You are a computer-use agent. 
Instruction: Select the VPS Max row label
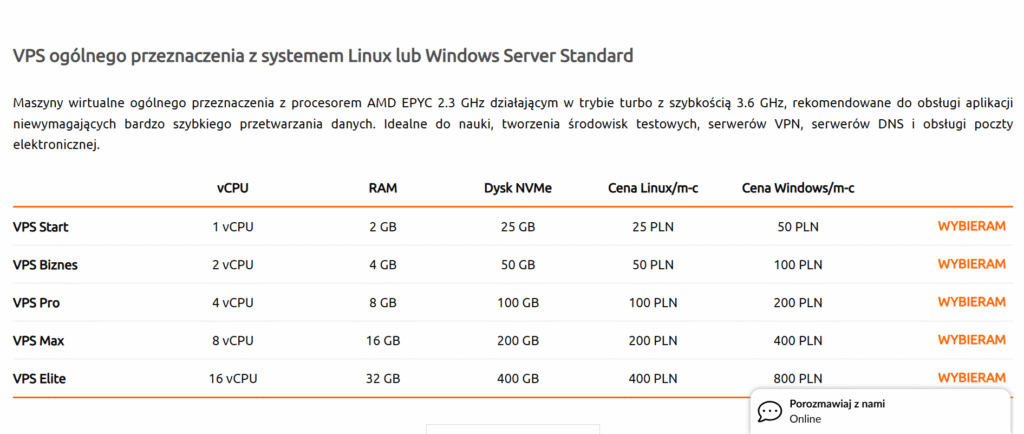39,341
